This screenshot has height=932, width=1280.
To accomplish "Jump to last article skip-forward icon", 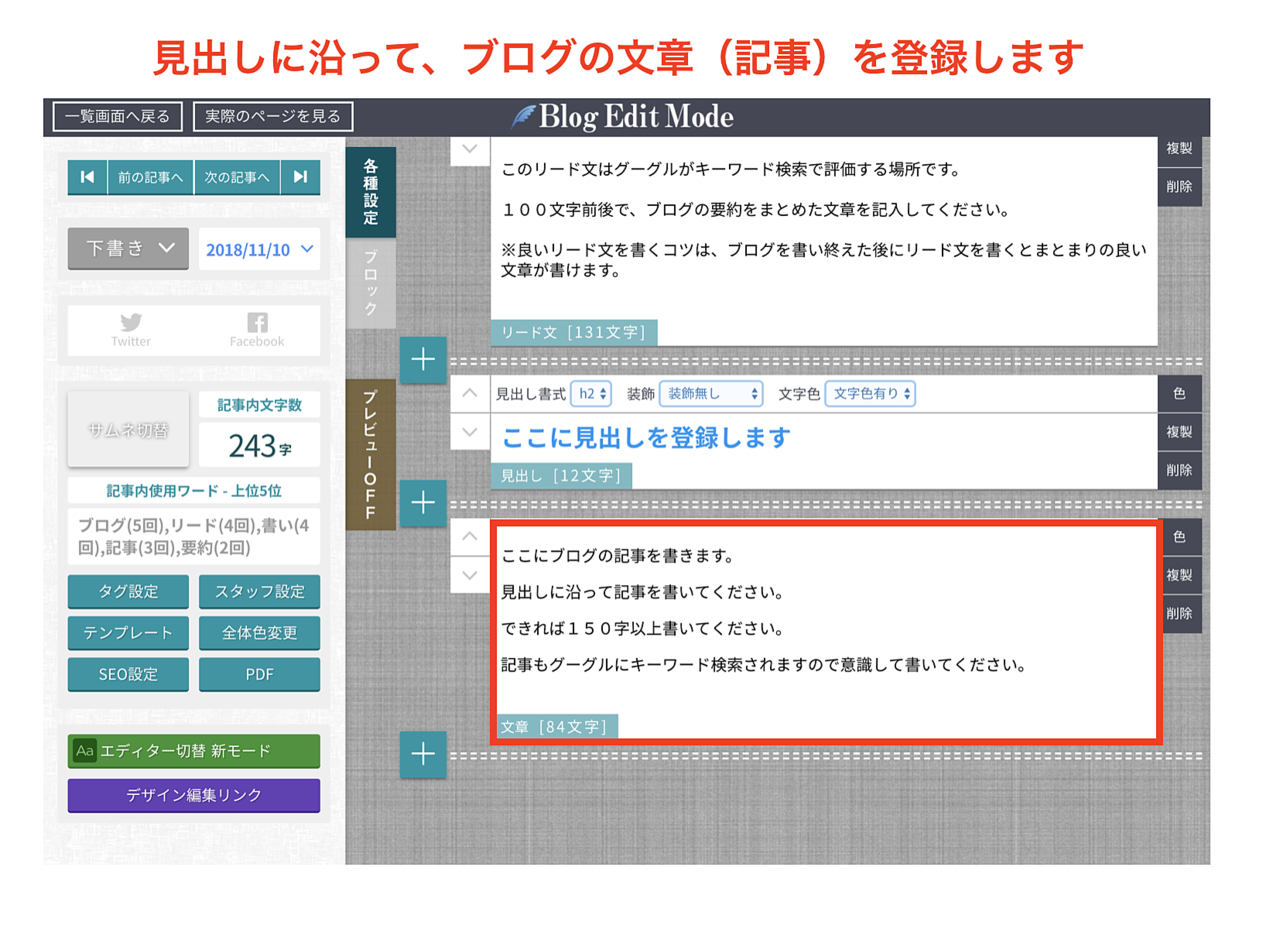I will pos(300,177).
